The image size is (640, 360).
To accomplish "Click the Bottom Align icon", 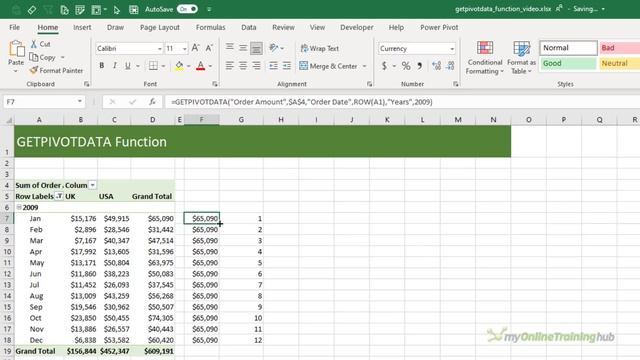I will [256, 48].
